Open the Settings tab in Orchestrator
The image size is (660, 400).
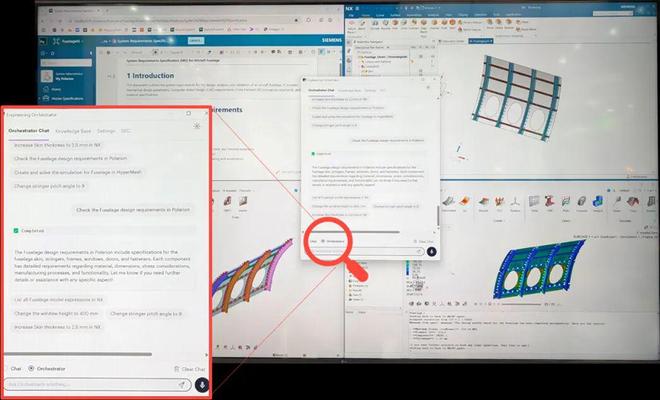(x=106, y=131)
